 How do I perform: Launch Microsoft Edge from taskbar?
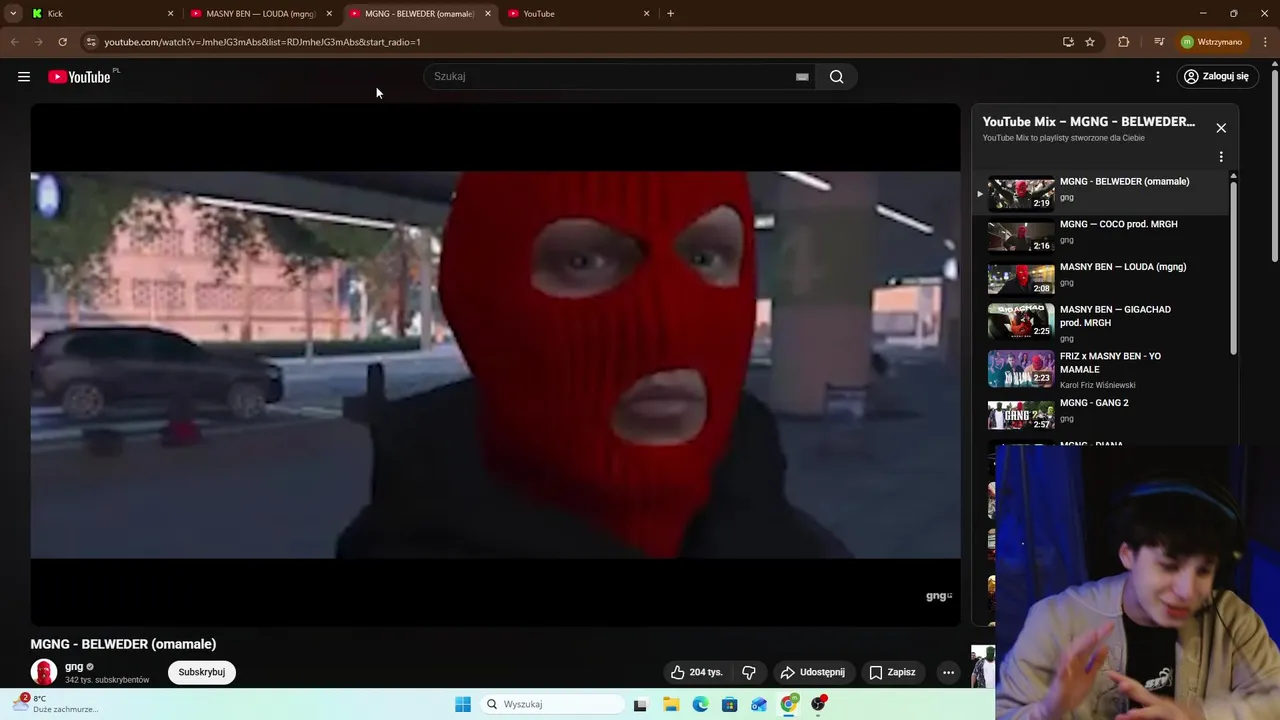click(x=700, y=704)
